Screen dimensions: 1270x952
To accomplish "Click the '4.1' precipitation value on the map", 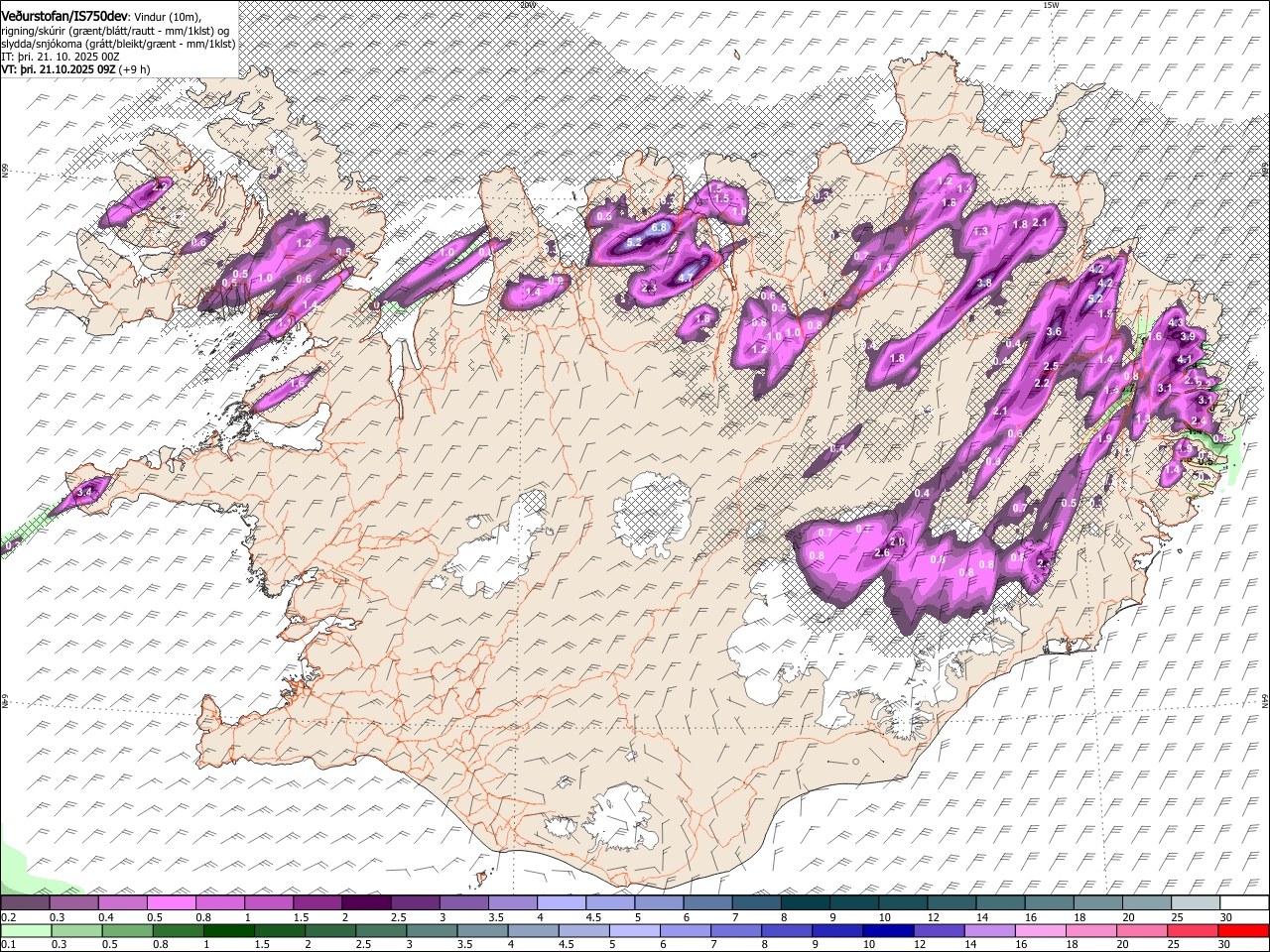I will pos(1185,360).
